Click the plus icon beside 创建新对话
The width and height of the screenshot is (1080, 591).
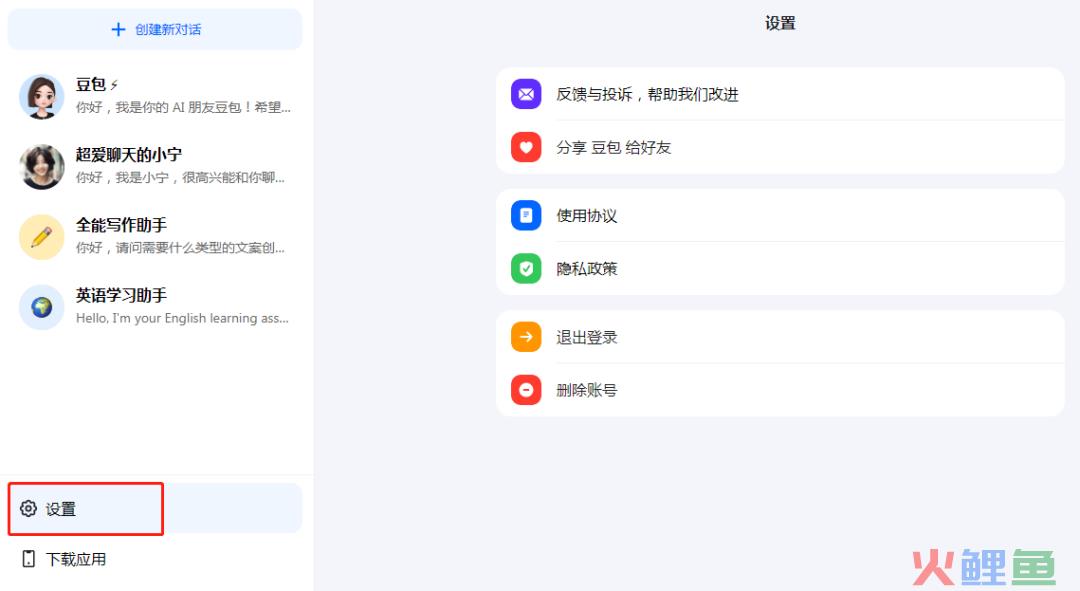tap(120, 28)
